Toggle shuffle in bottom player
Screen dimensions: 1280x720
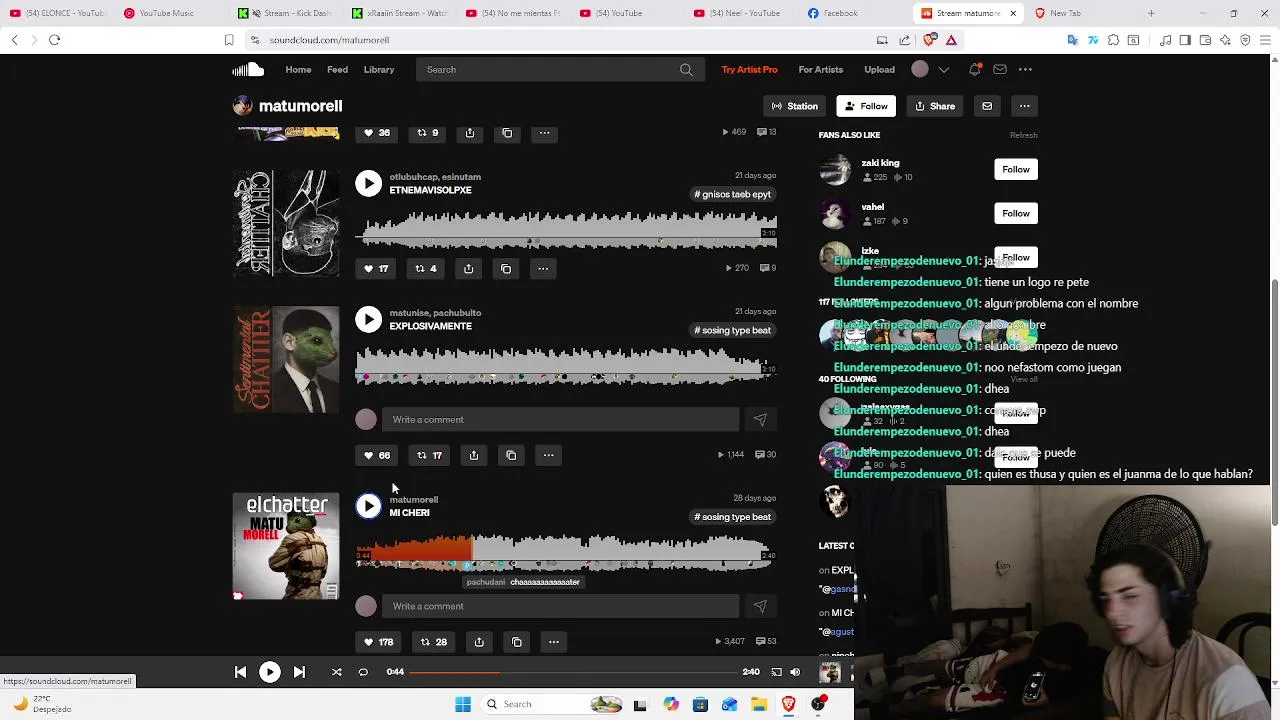(x=337, y=672)
